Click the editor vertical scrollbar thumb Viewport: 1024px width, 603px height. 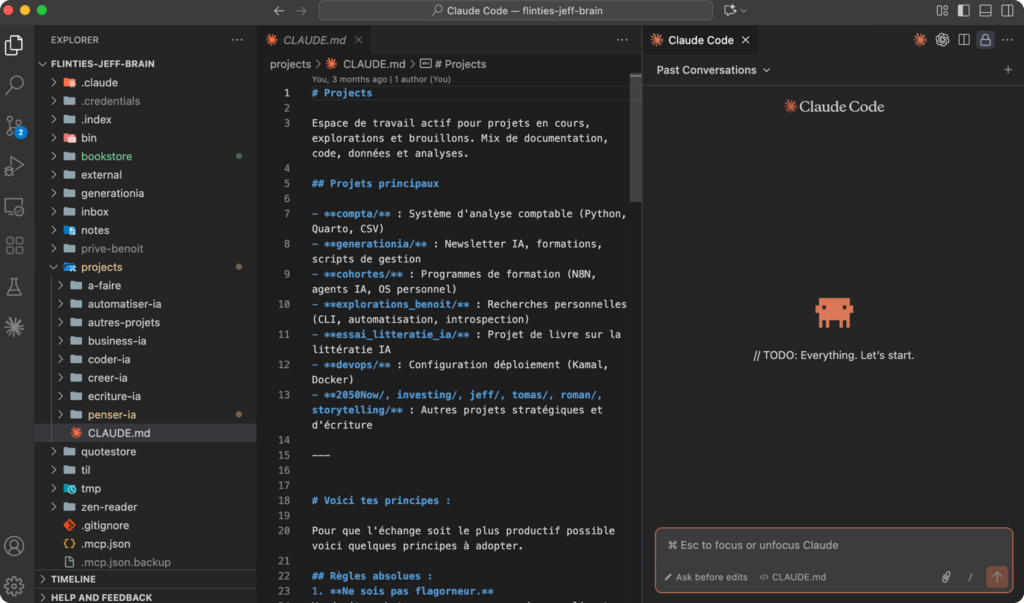click(635, 138)
